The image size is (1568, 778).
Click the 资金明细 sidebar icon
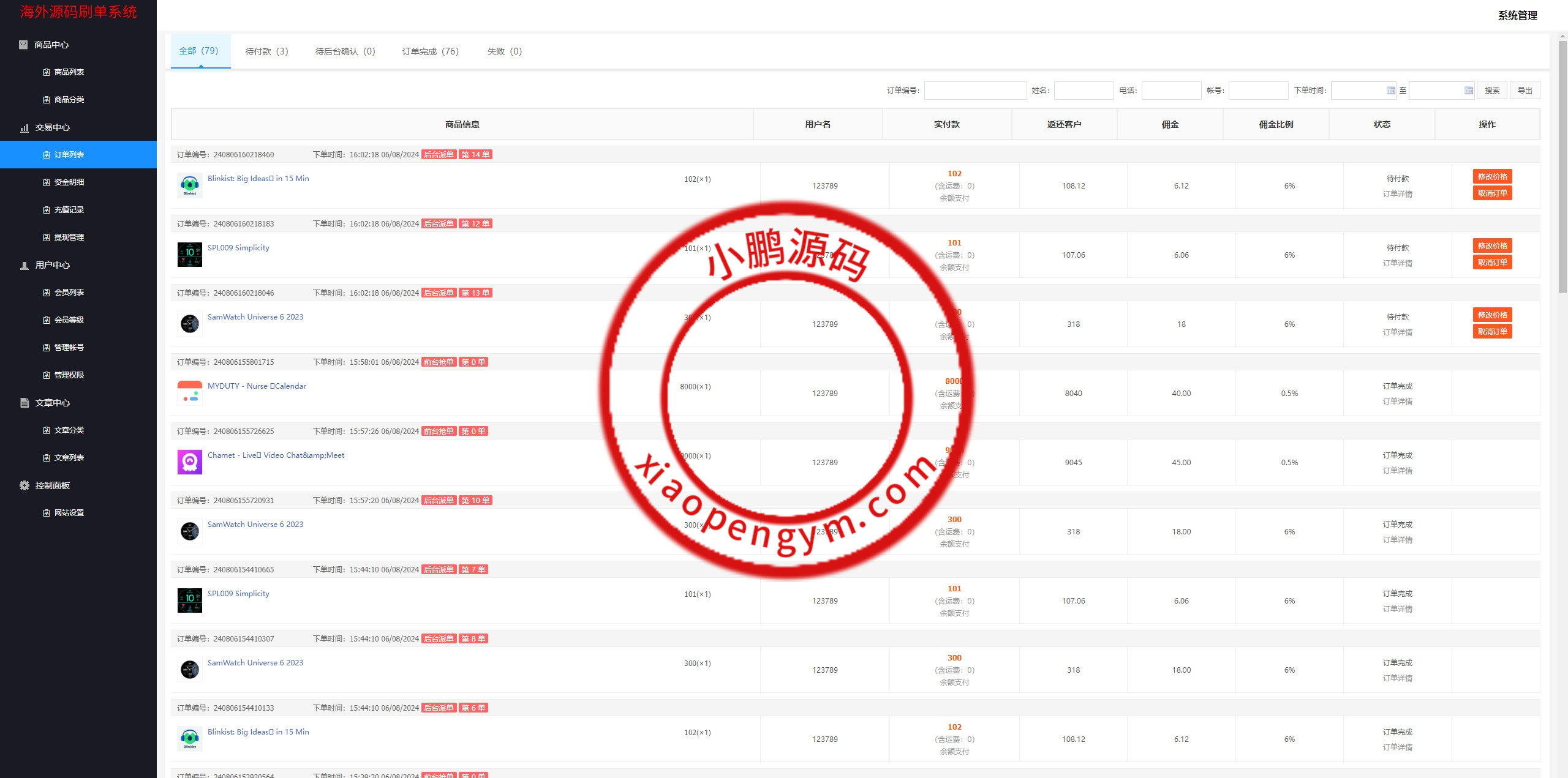(x=47, y=182)
